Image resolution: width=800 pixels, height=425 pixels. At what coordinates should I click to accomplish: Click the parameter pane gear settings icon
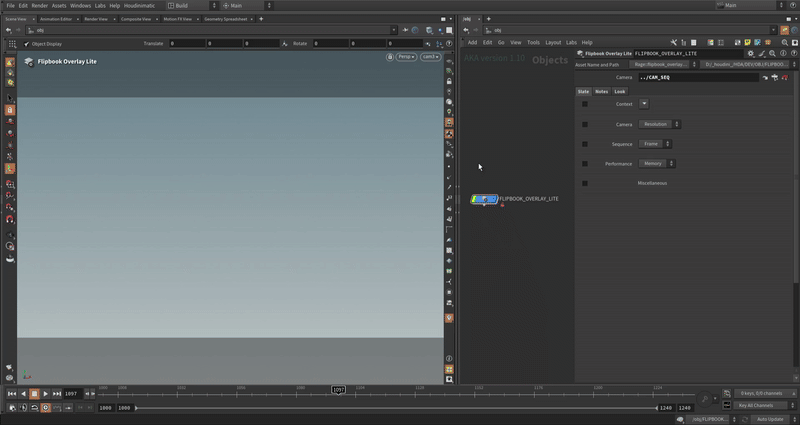point(751,53)
